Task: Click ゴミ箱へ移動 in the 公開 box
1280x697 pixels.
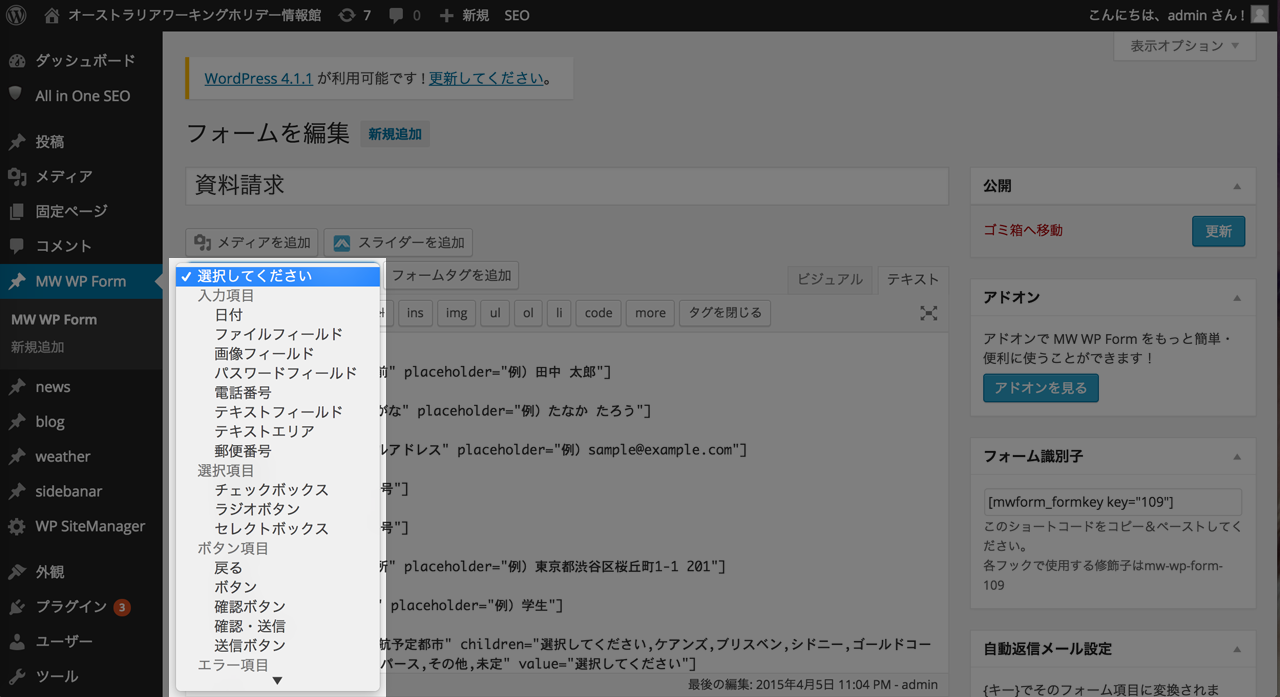Action: [1023, 230]
